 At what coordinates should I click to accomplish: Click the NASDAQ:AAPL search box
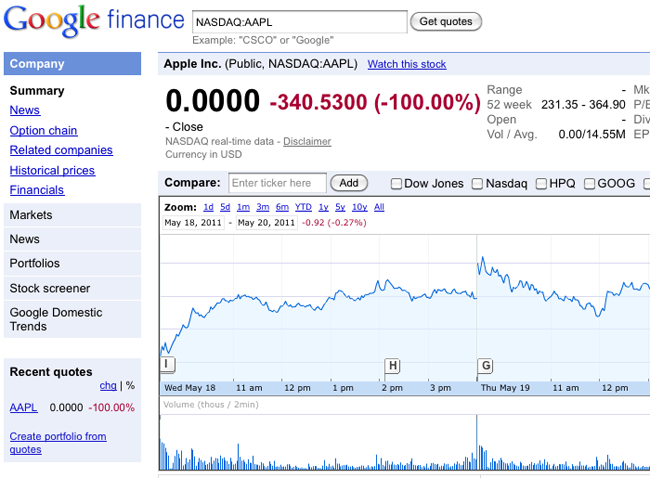pos(299,21)
